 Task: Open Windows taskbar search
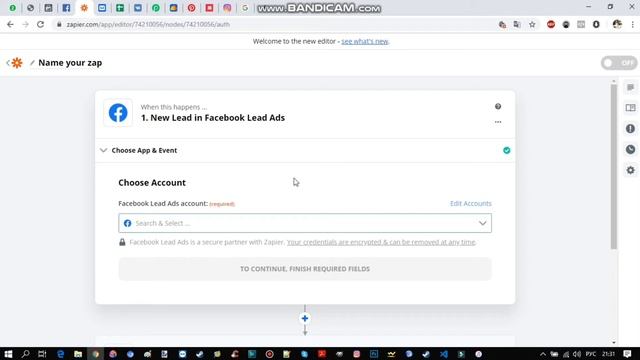click(x=25, y=354)
